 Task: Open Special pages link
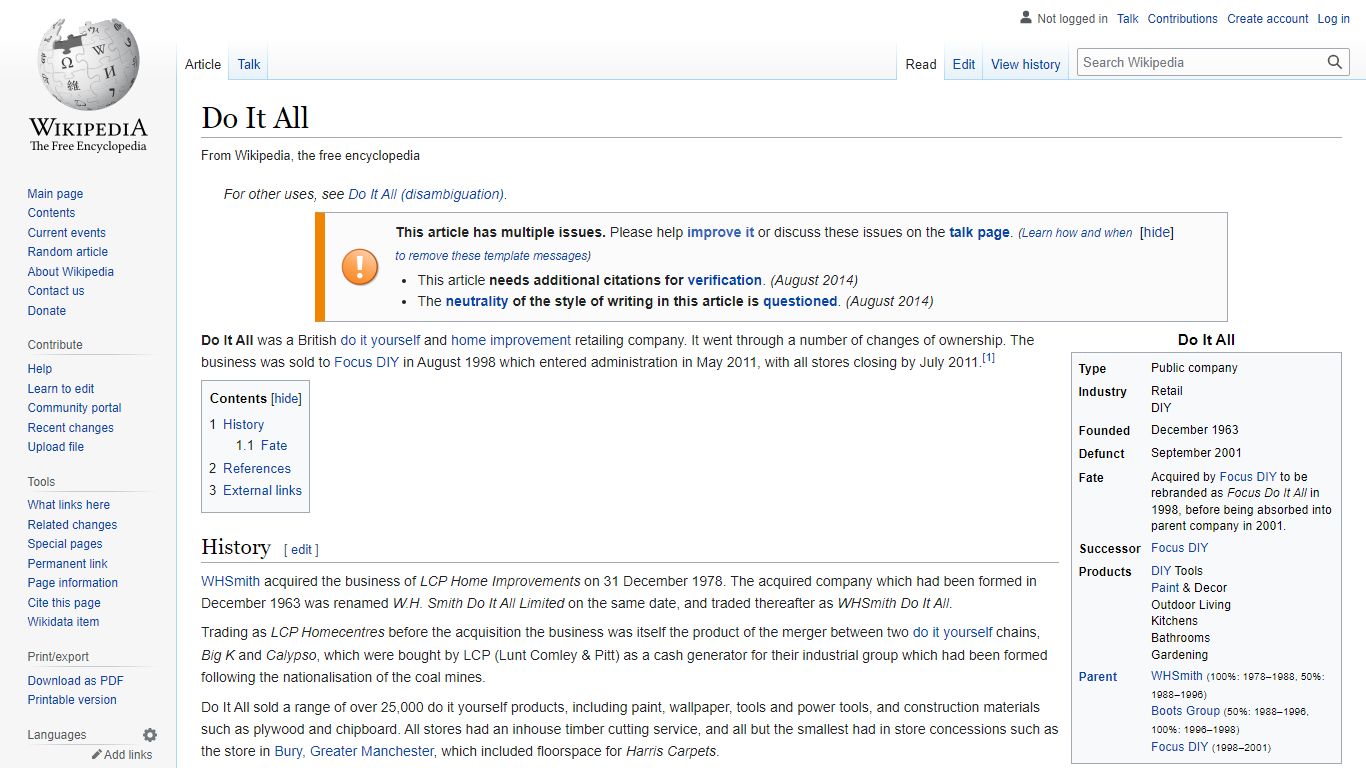click(x=65, y=544)
